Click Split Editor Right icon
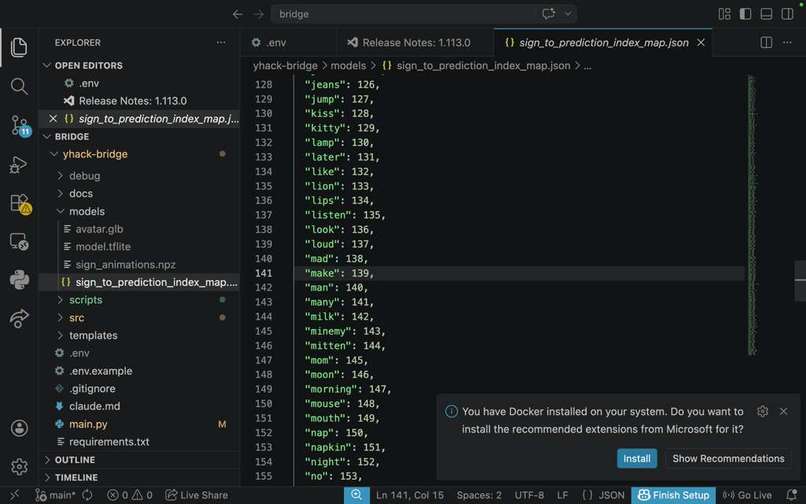The width and height of the screenshot is (806, 504). pyautogui.click(x=766, y=42)
